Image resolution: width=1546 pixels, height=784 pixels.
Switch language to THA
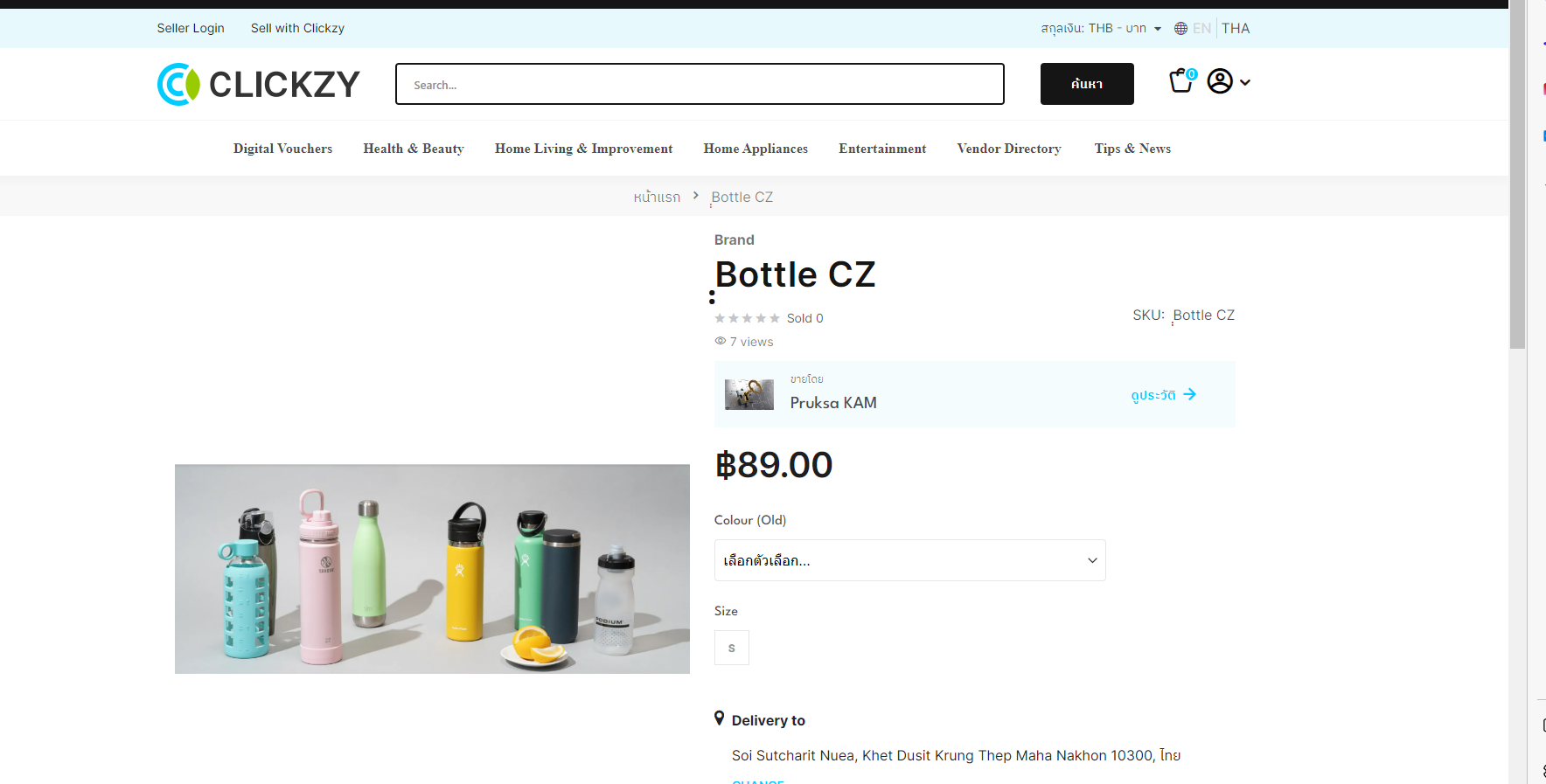click(x=1236, y=28)
